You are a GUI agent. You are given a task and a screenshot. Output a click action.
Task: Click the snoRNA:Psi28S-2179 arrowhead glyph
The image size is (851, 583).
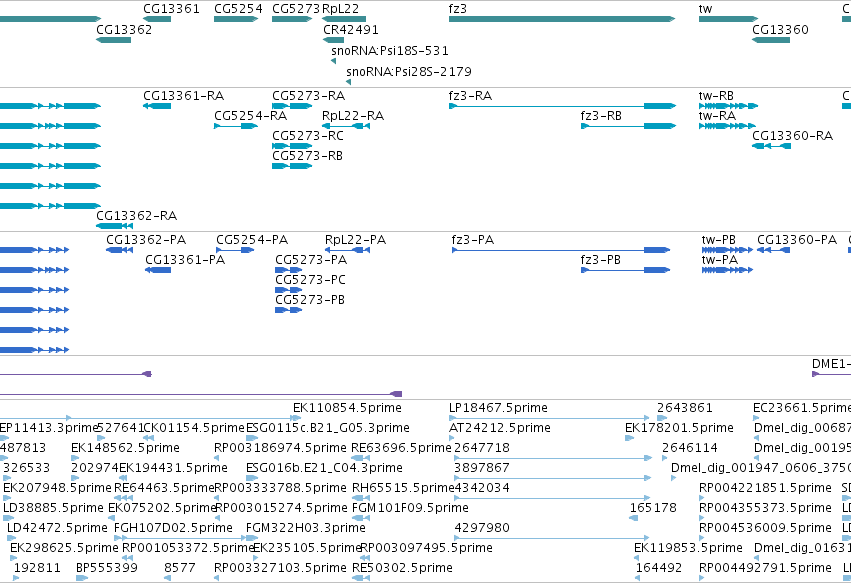pos(348,82)
